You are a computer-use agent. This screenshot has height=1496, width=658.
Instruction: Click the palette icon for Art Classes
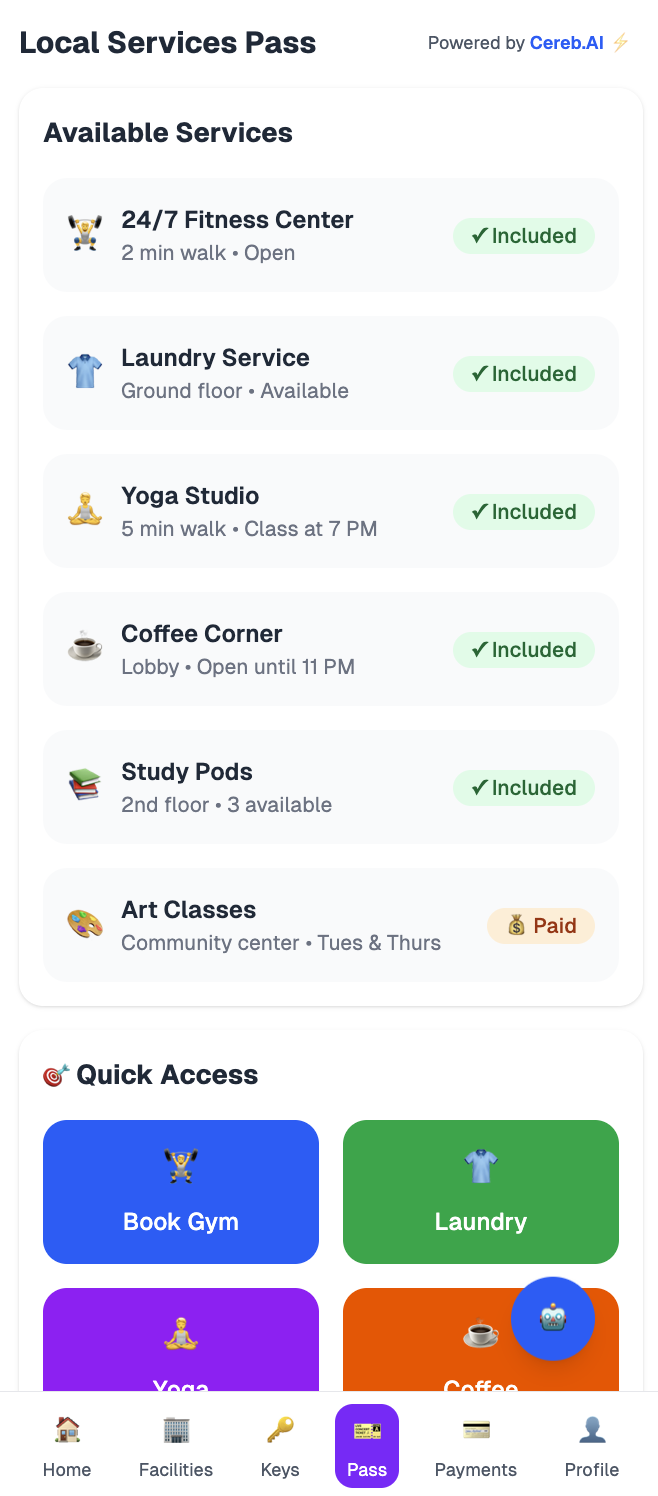point(85,925)
